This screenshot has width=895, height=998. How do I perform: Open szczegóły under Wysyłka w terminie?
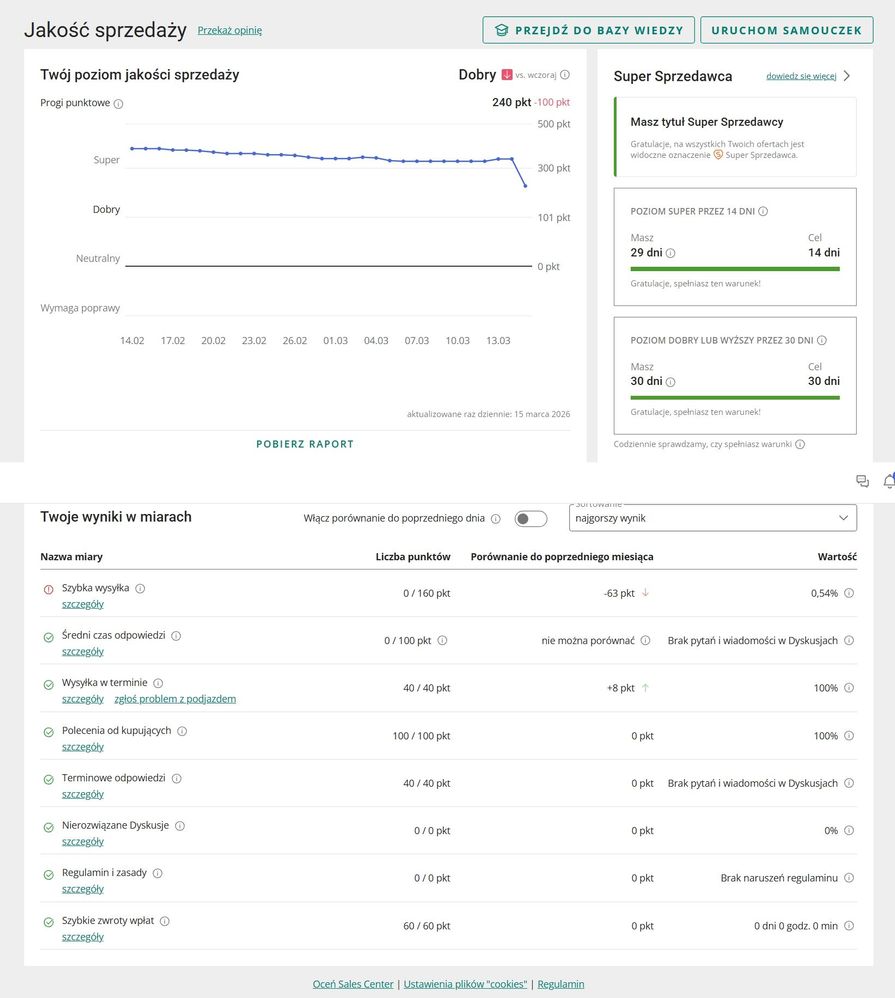coord(83,699)
